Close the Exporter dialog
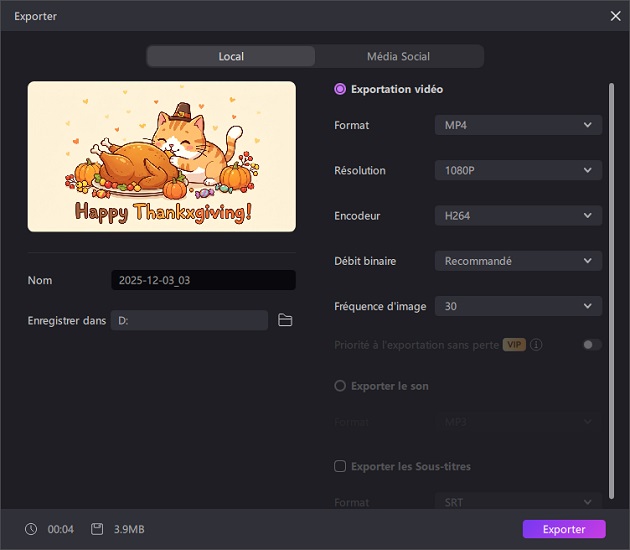Viewport: 630px width, 550px height. click(x=615, y=16)
